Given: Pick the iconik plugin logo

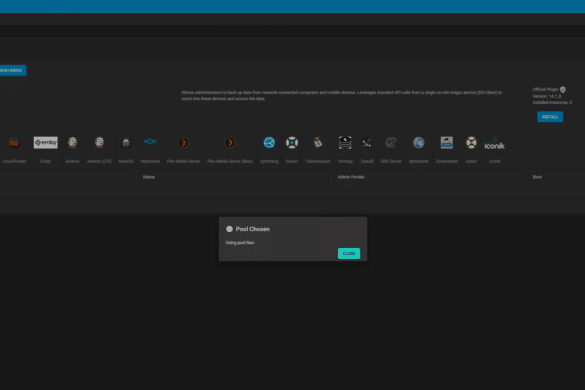Looking at the screenshot, I should pos(495,144).
